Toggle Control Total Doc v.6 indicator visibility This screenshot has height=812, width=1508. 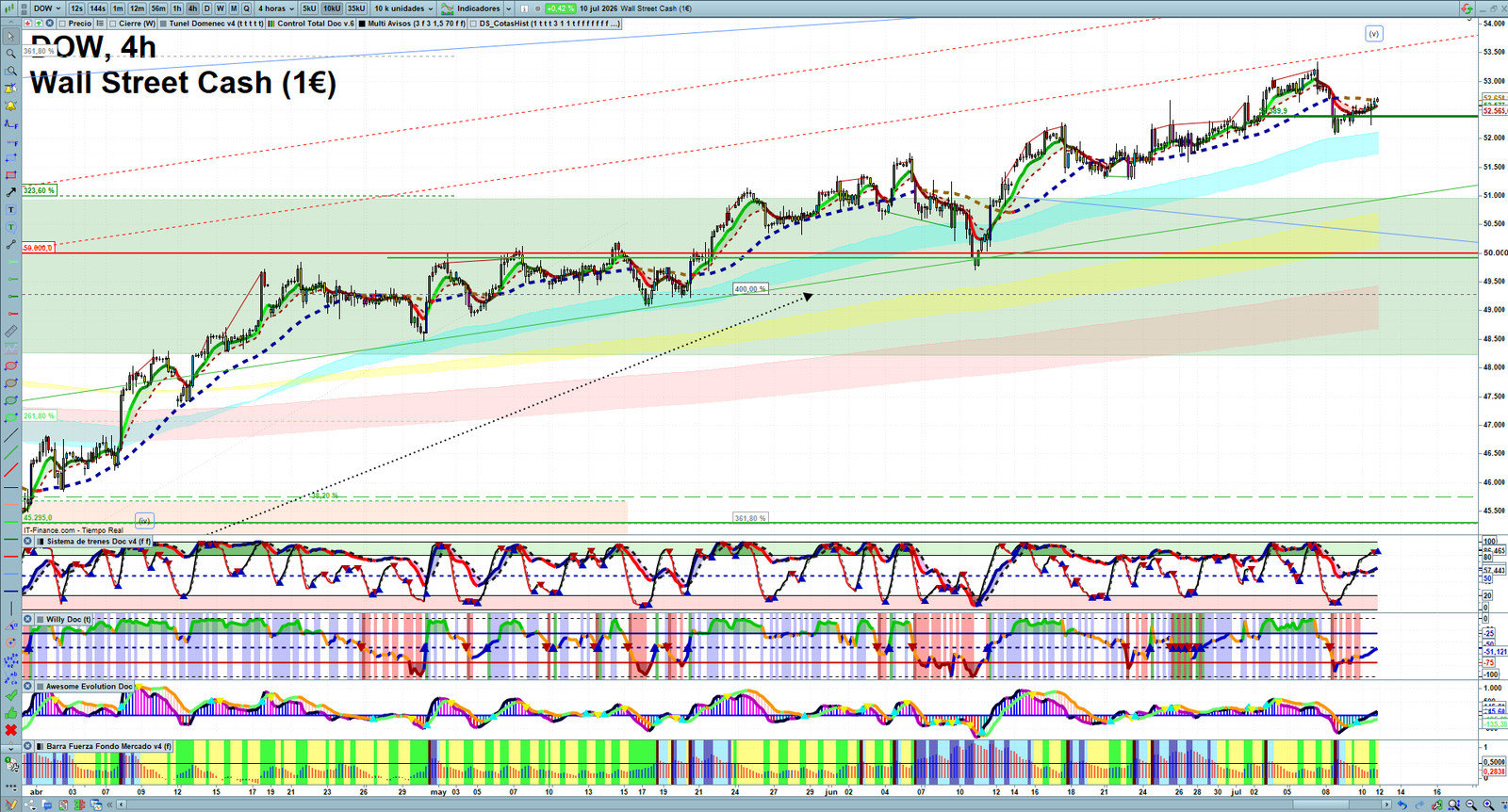click(270, 24)
